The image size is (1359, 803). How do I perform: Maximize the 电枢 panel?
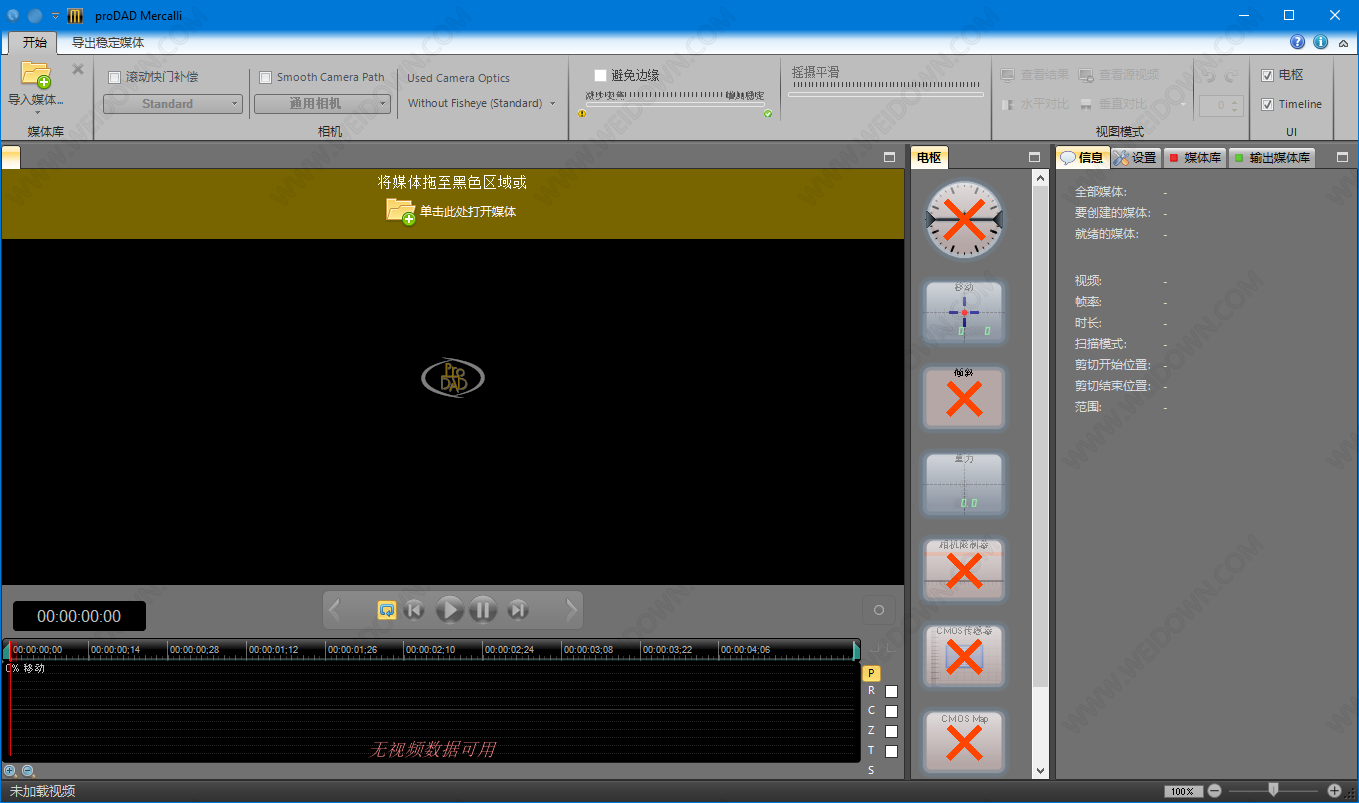pos(1035,158)
